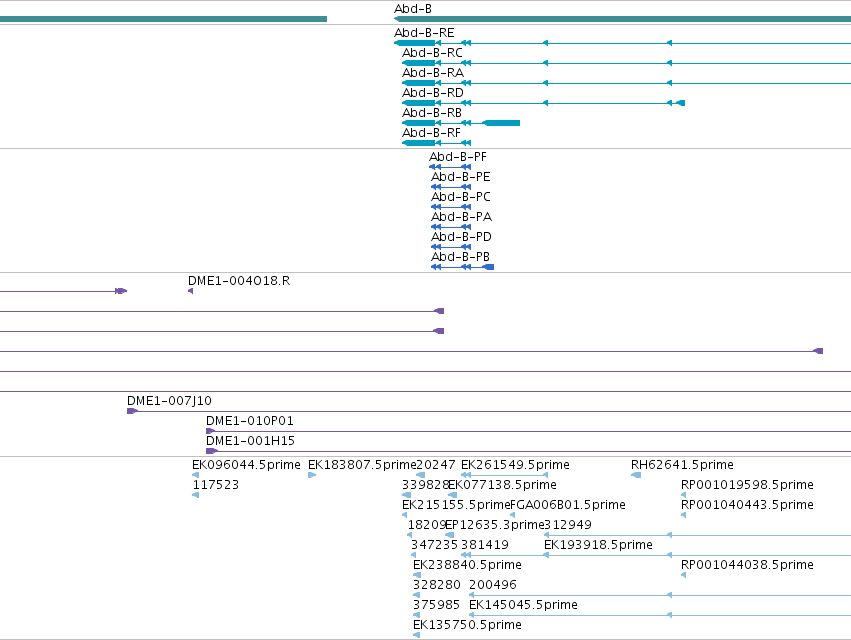Click the Abd-B-RA transcript name
851x640 pixels.
(x=433, y=73)
